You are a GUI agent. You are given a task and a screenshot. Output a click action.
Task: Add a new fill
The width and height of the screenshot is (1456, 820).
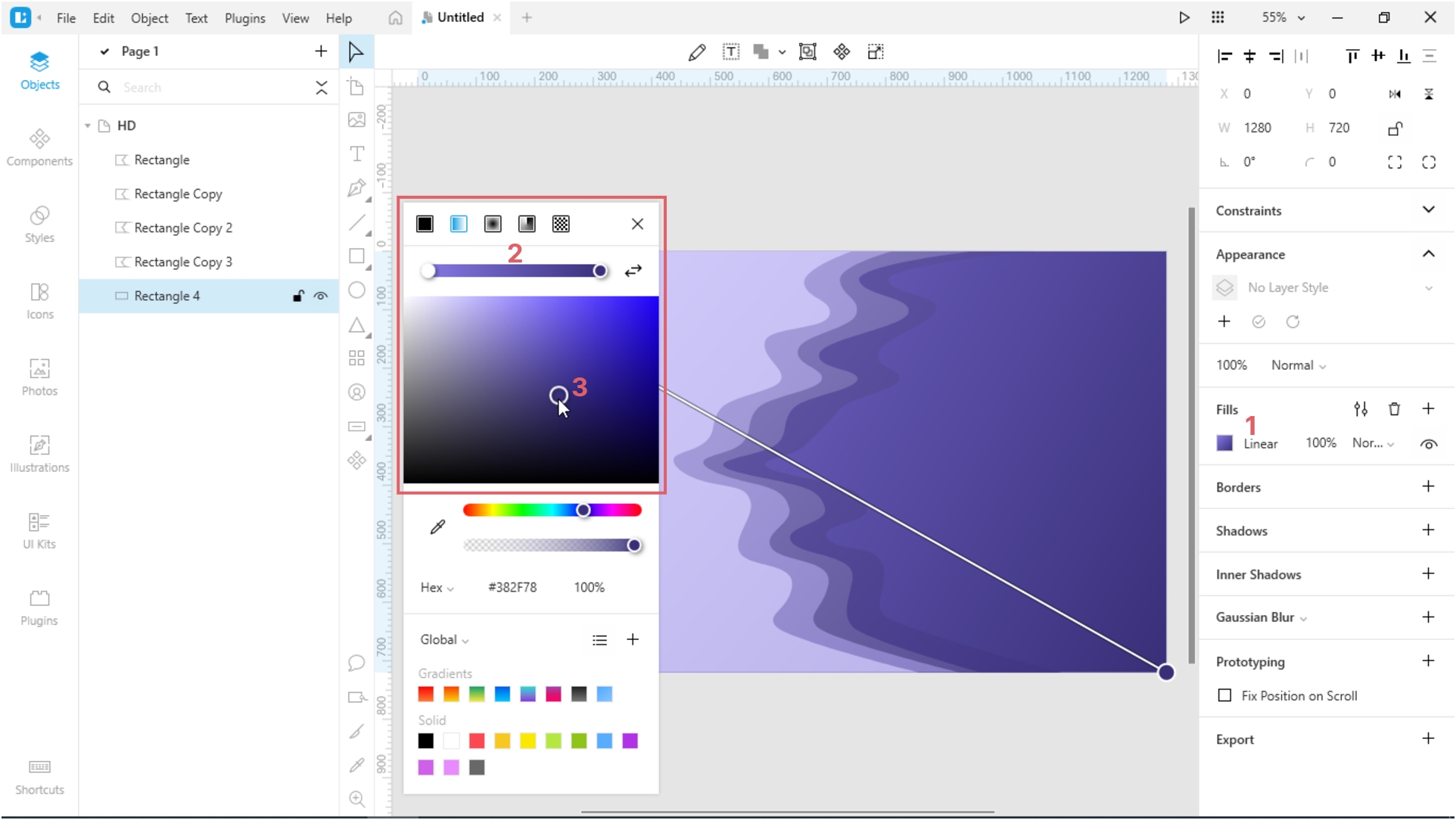pos(1429,409)
